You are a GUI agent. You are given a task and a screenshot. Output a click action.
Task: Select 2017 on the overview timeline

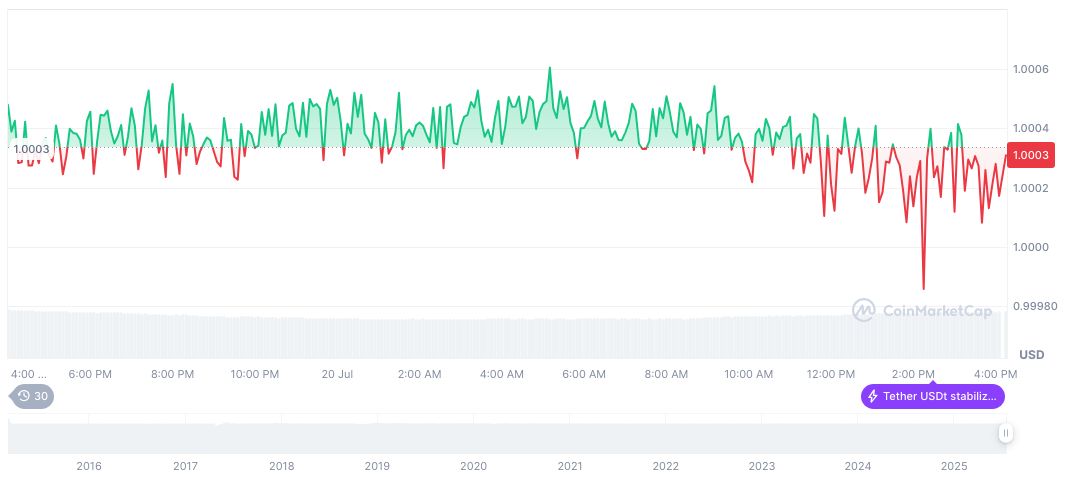[x=185, y=466]
